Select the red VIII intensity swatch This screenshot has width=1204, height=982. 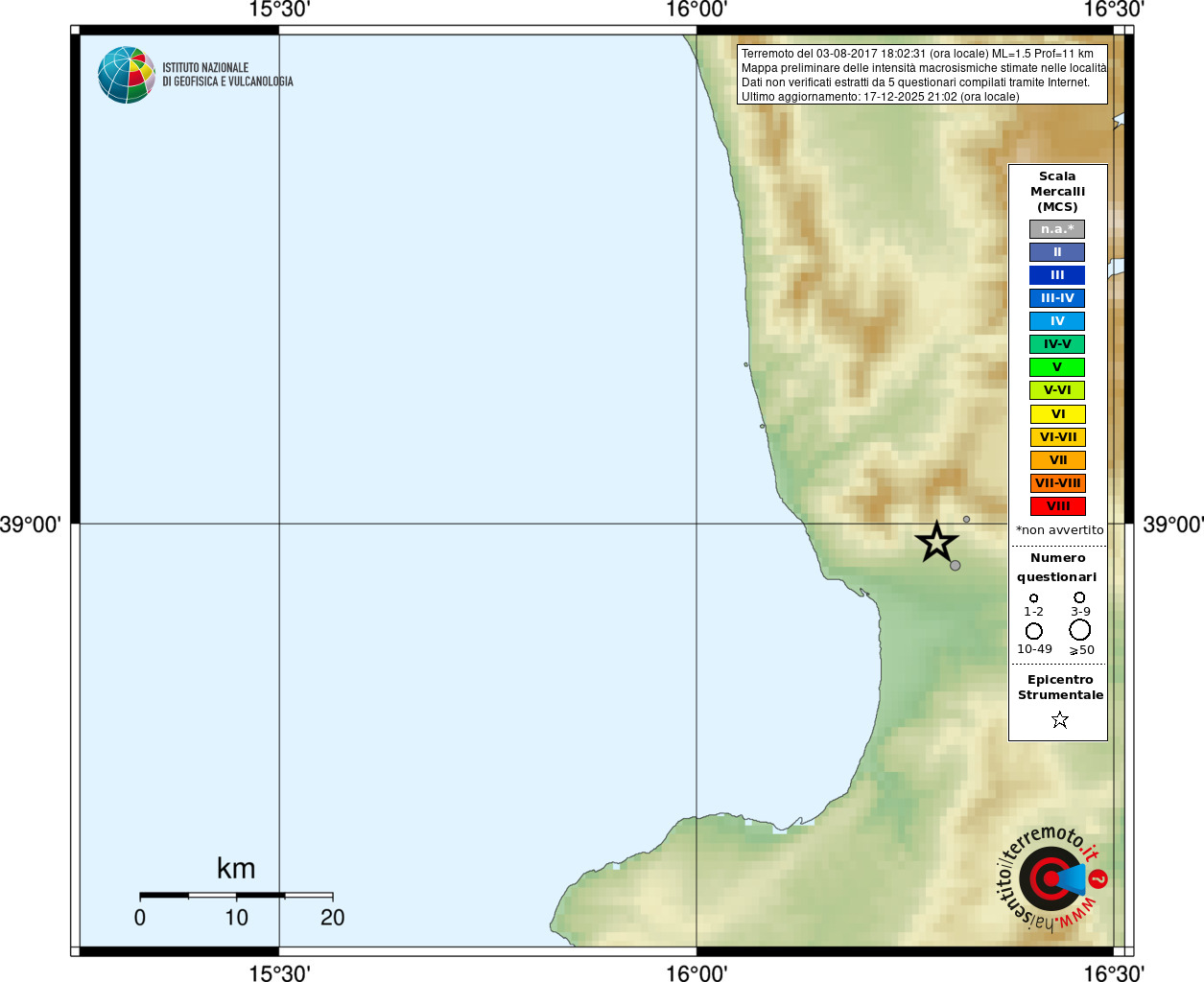pos(1057,506)
